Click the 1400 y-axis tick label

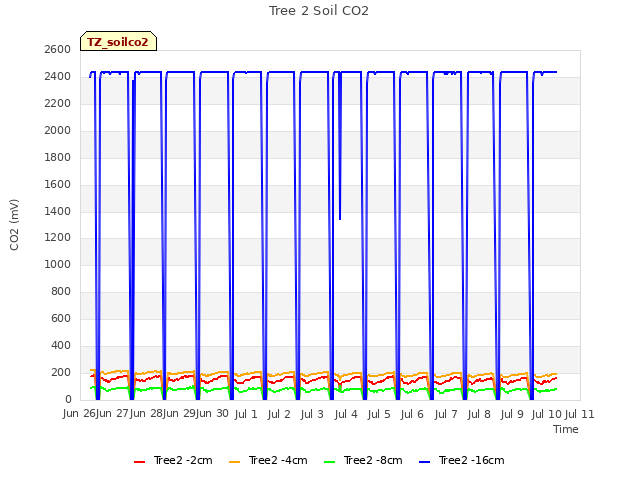click(x=58, y=211)
